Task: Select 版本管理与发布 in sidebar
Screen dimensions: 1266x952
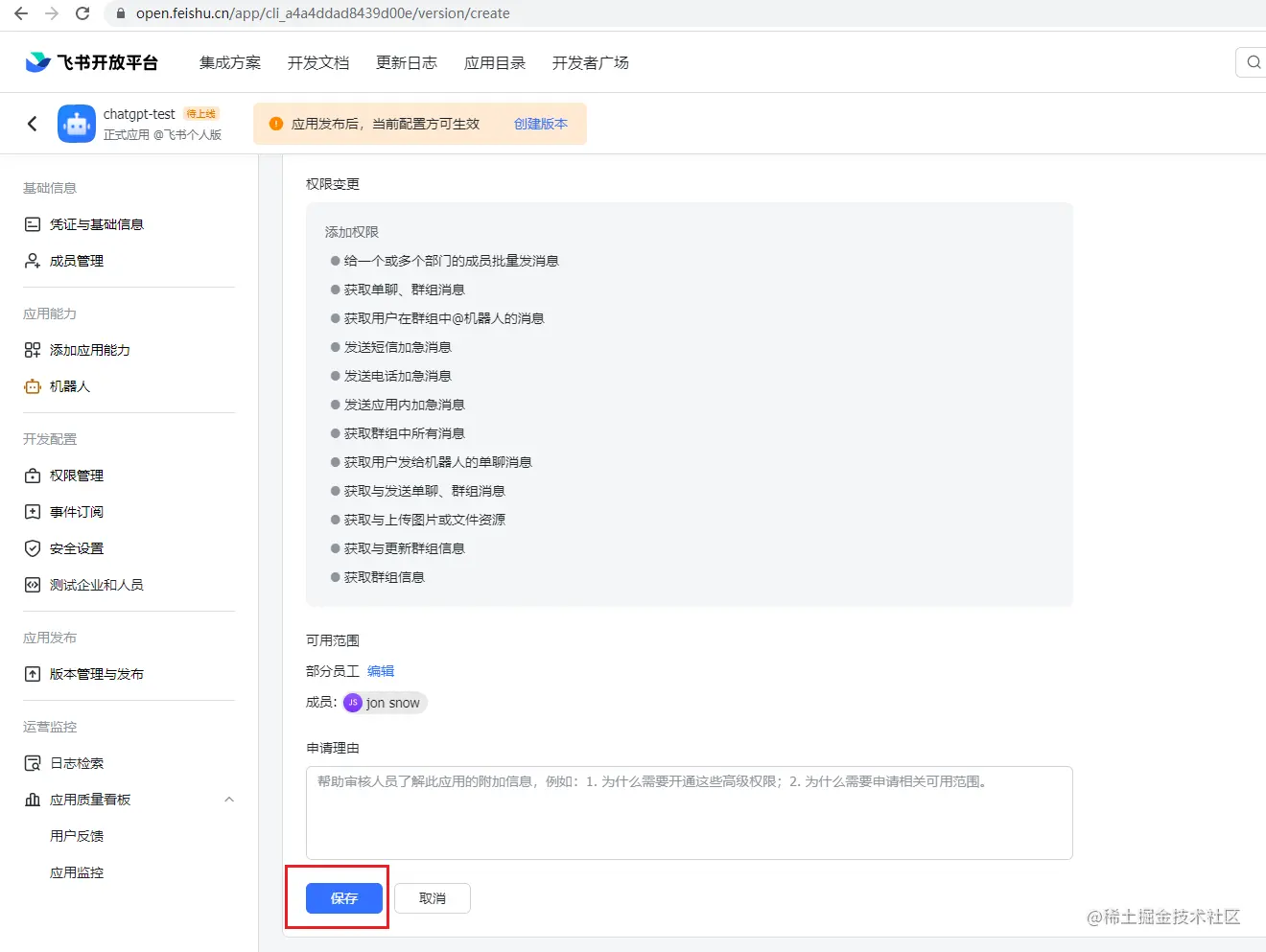Action: coord(97,674)
